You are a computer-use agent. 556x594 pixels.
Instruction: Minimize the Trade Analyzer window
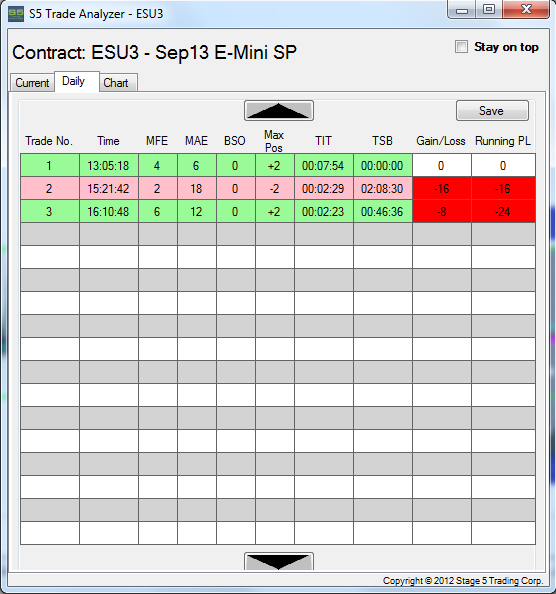coord(462,10)
